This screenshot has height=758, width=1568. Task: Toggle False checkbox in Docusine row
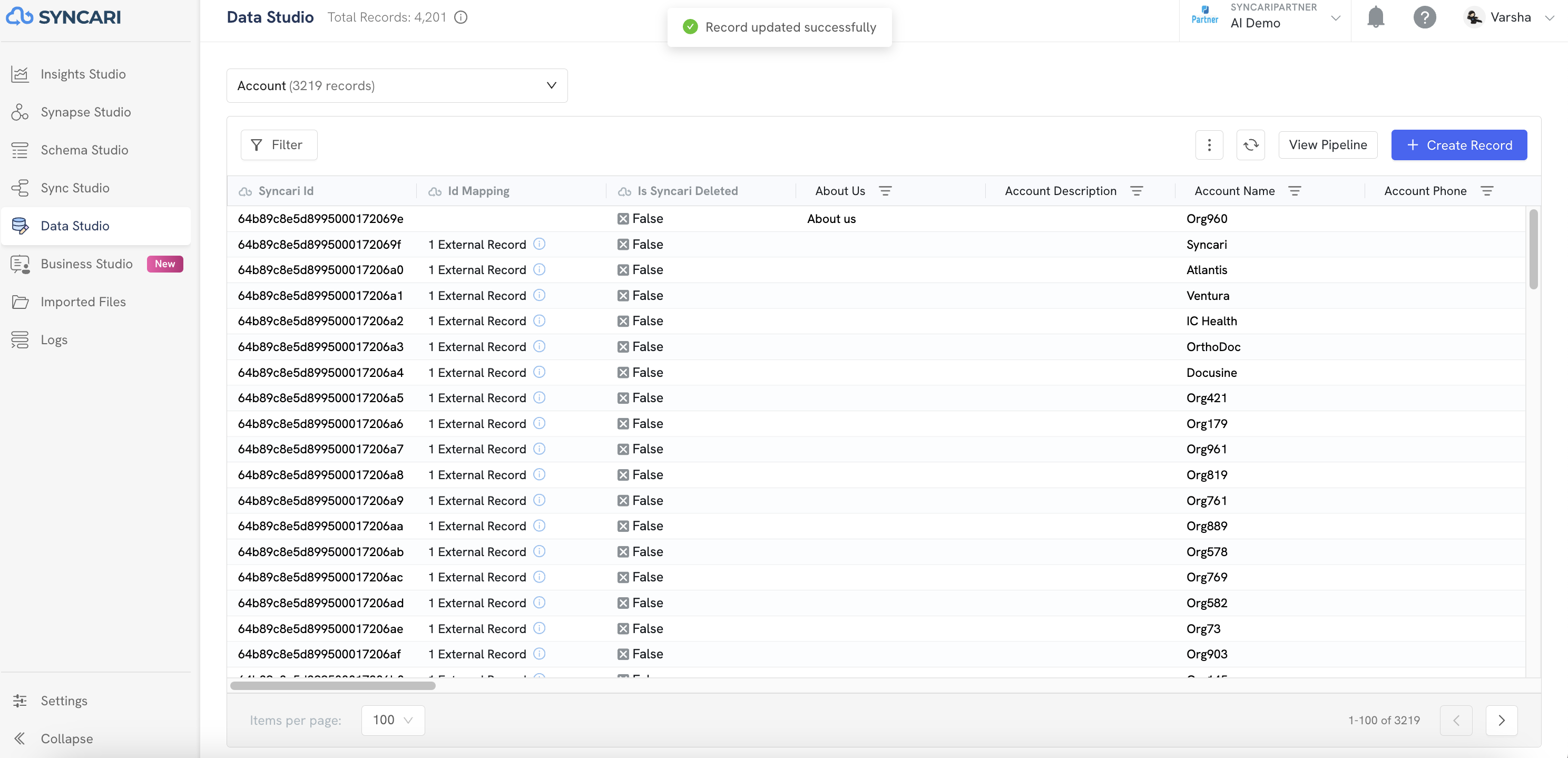pos(623,373)
